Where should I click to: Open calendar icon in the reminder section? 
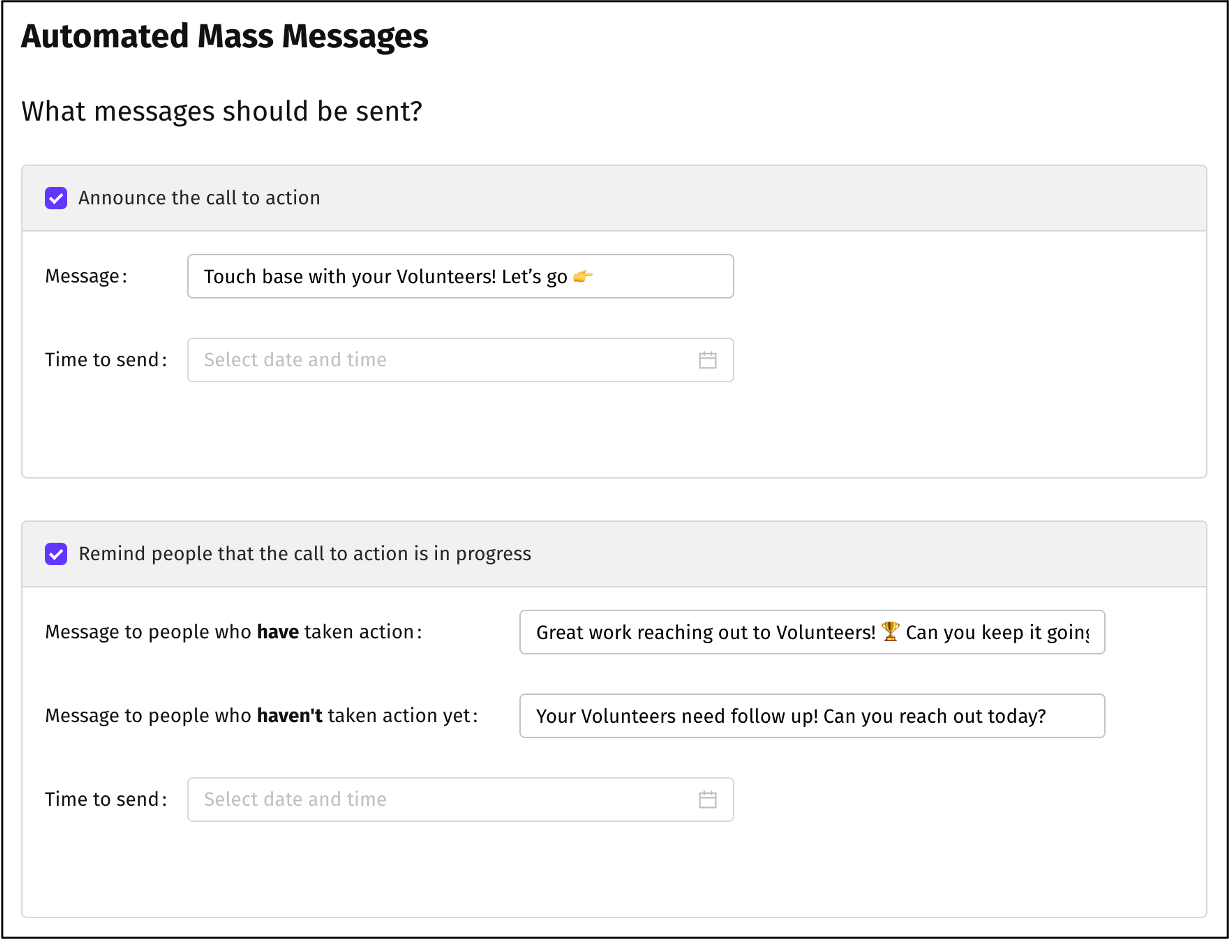pos(707,800)
